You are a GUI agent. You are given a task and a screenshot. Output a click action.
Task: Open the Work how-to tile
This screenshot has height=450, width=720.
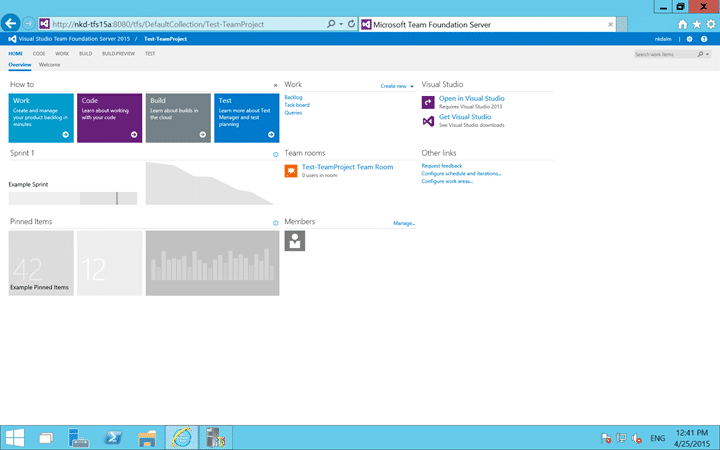[x=41, y=118]
